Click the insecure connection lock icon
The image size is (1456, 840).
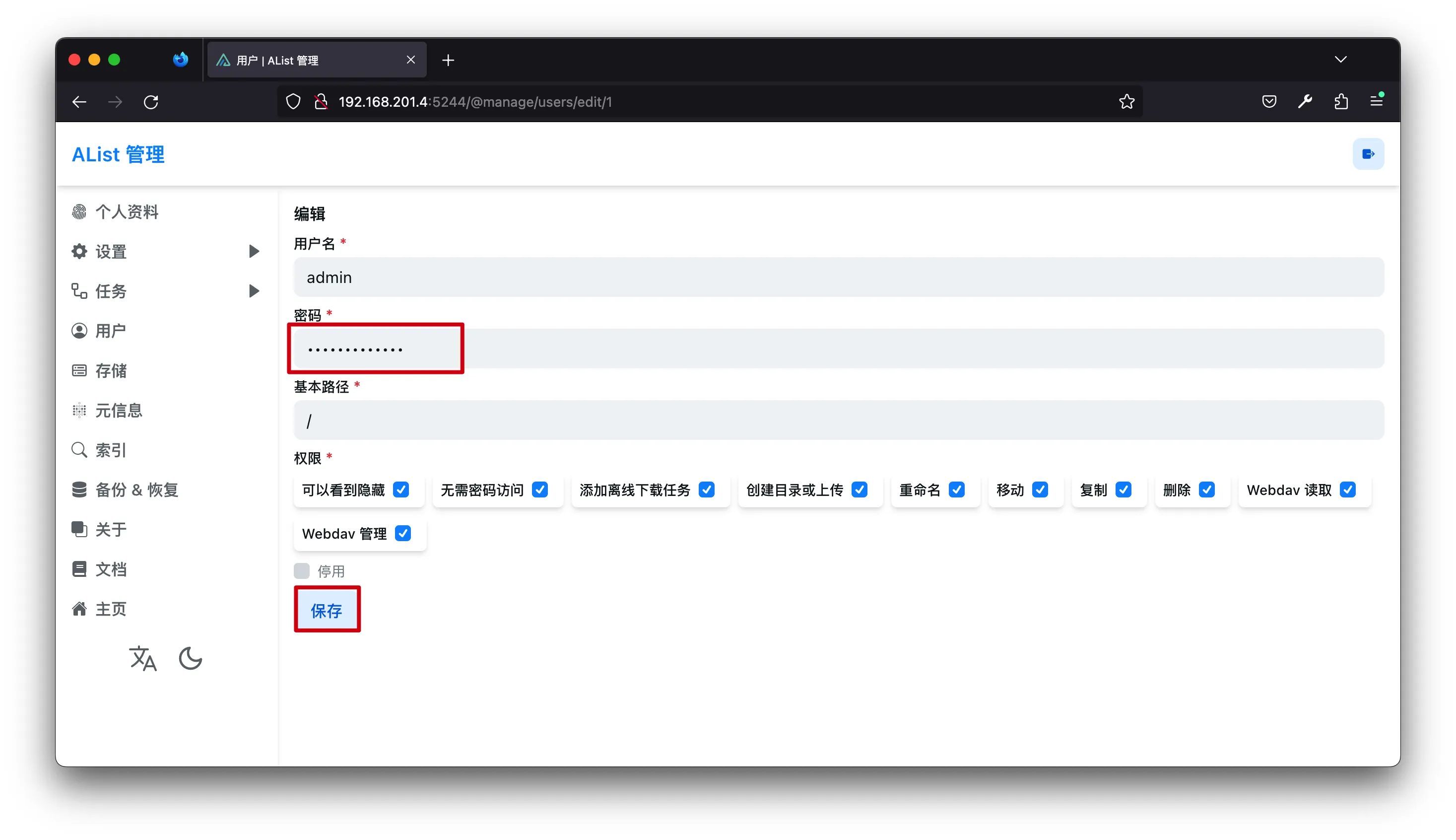pos(321,102)
